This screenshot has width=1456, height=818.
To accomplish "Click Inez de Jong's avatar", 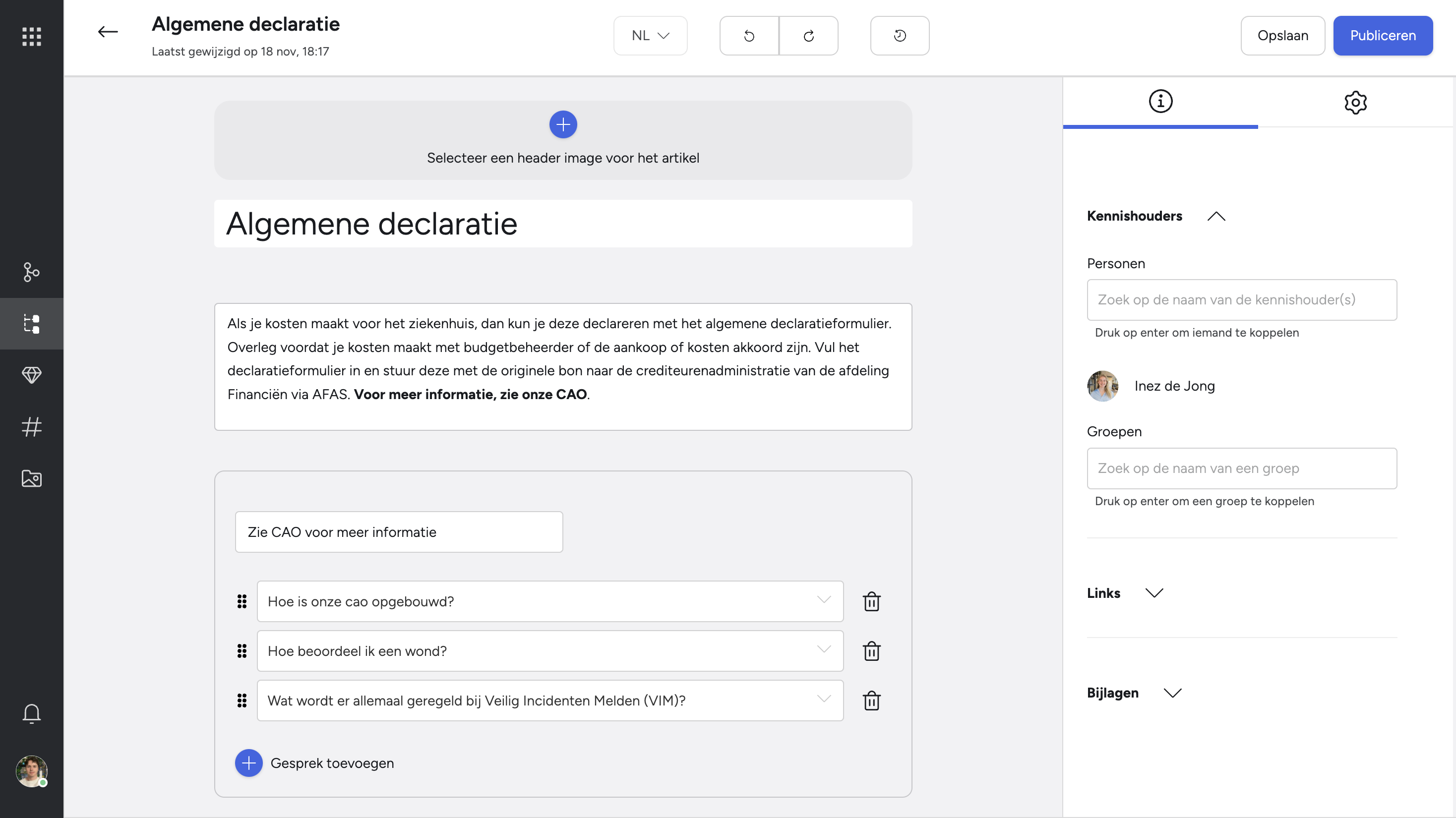I will coord(1103,386).
